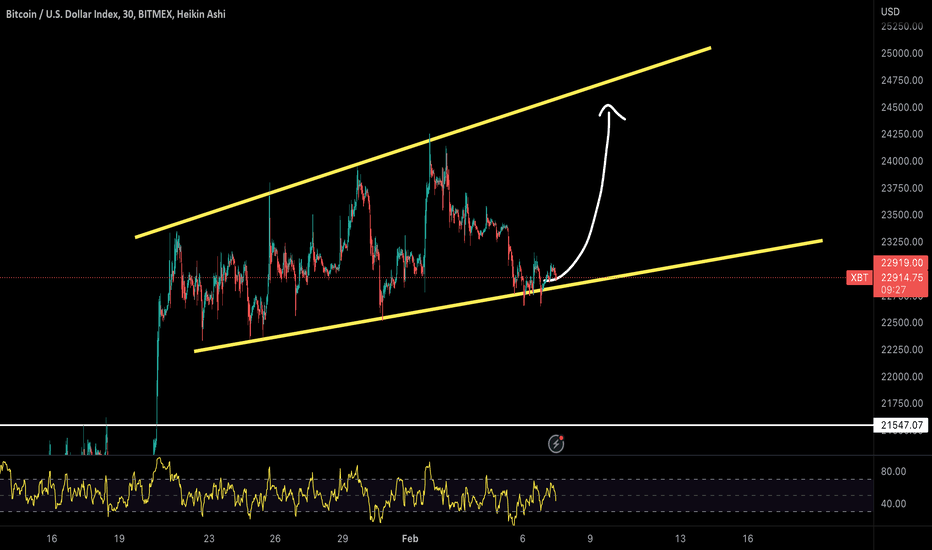This screenshot has height=550, width=932.
Task: Click the 09:27 countdown timer label
Action: pos(893,290)
